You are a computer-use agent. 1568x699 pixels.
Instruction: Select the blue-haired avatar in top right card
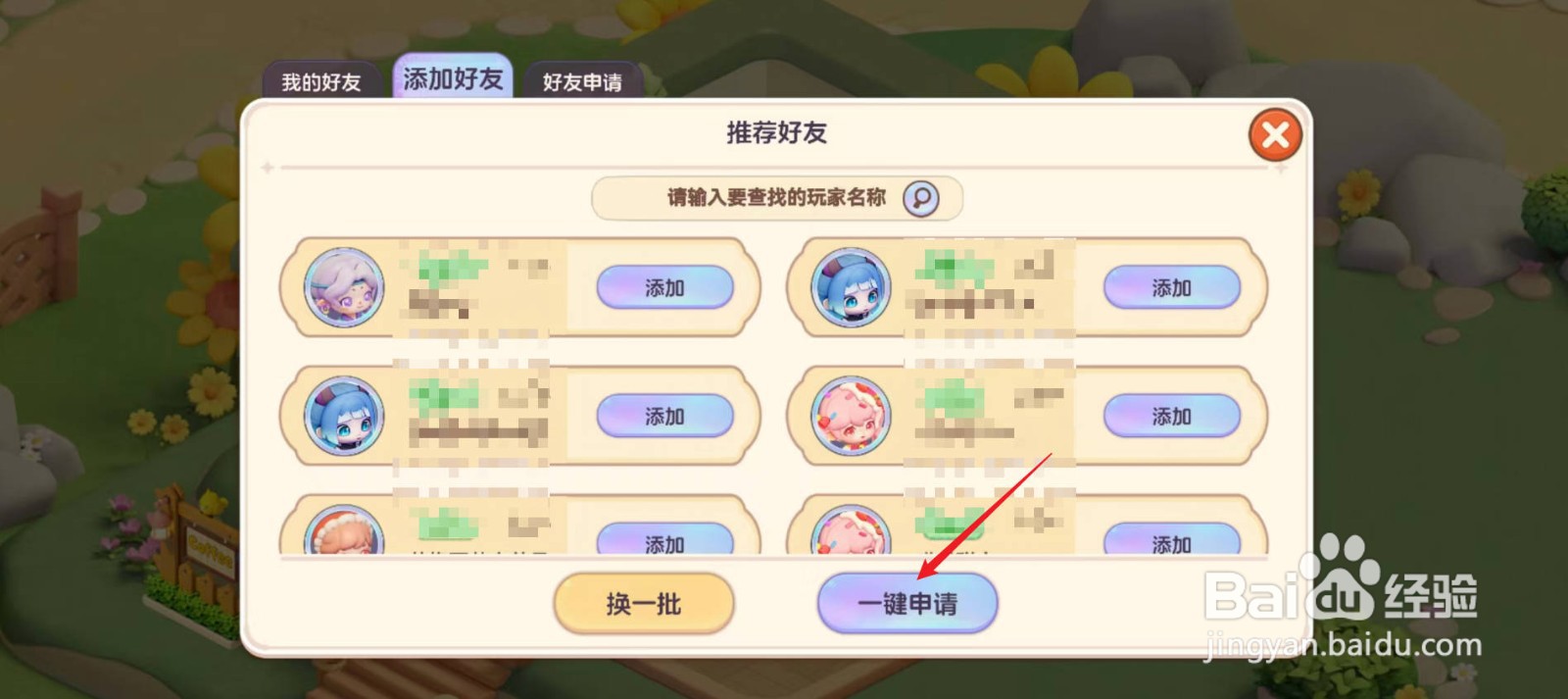point(851,287)
